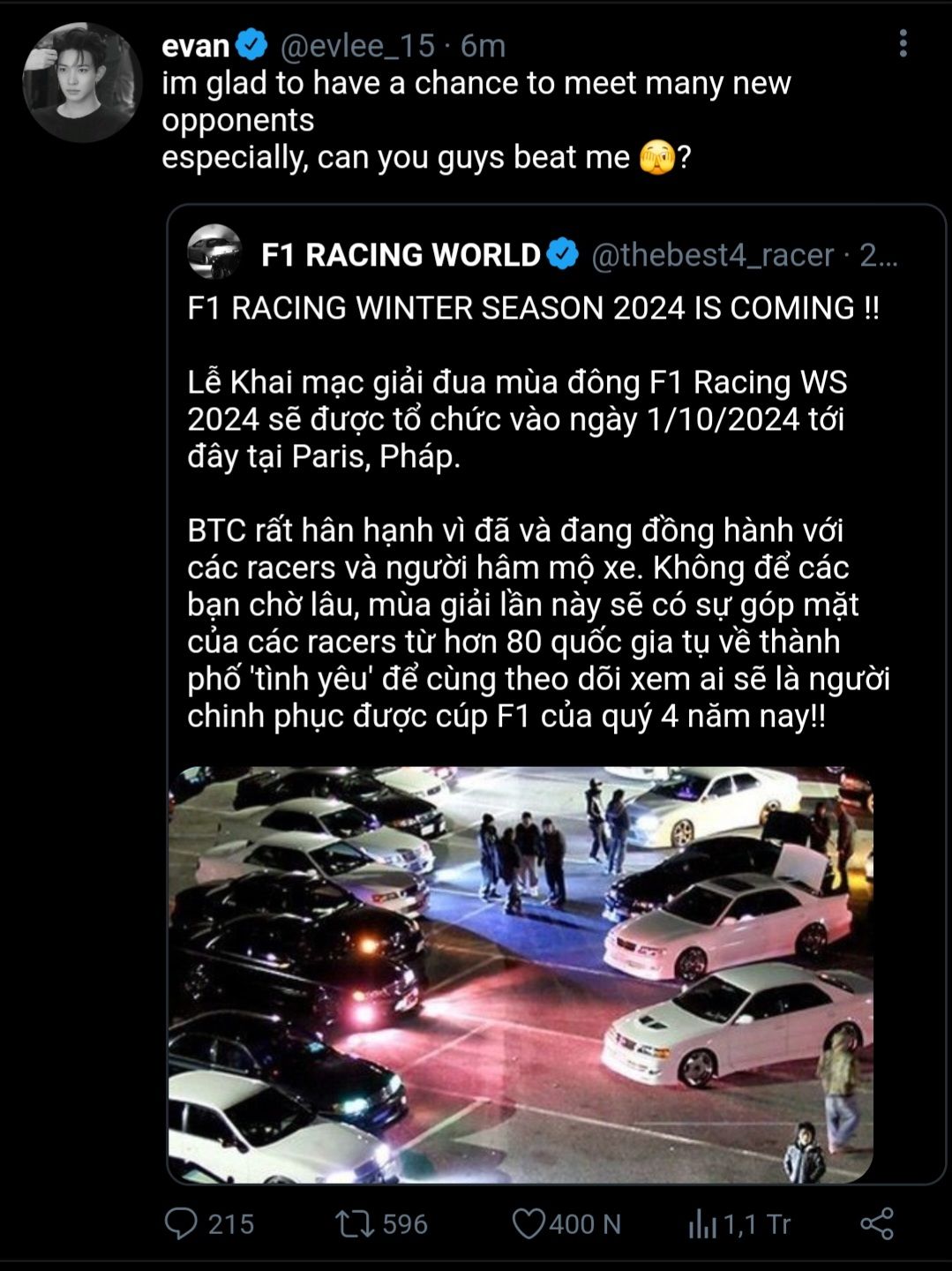This screenshot has height=1271, width=952.
Task: Click the 596 retweets count
Action: click(405, 1224)
